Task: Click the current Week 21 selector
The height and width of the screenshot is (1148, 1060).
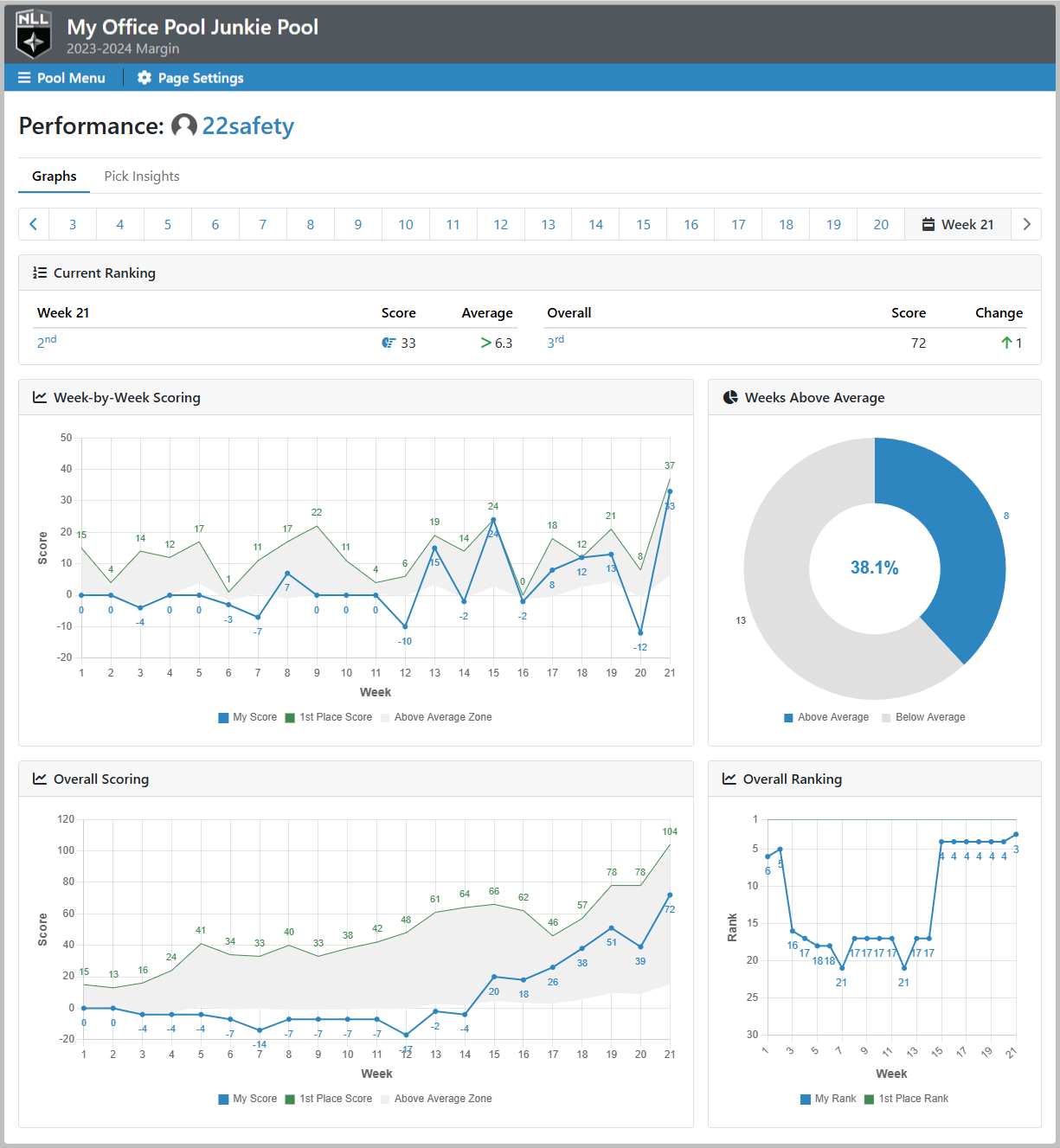Action: pos(958,224)
